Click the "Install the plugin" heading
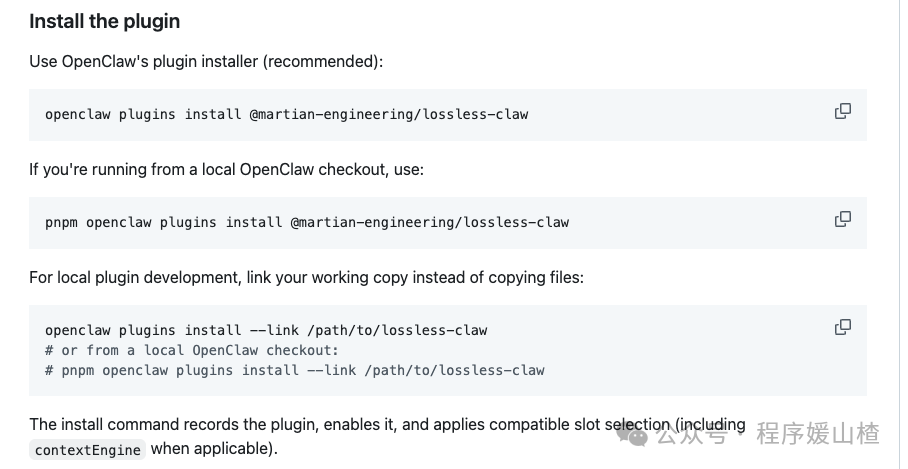 click(105, 21)
